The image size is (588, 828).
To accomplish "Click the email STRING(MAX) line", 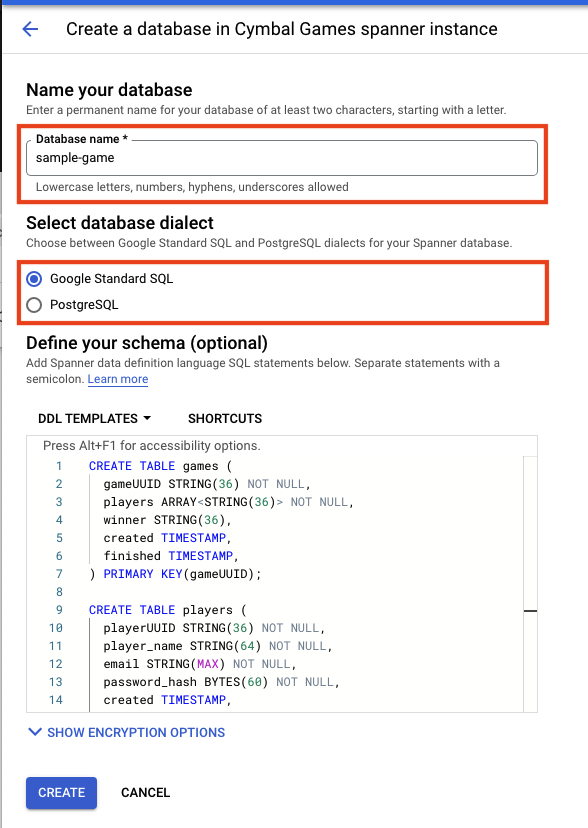I will point(200,664).
